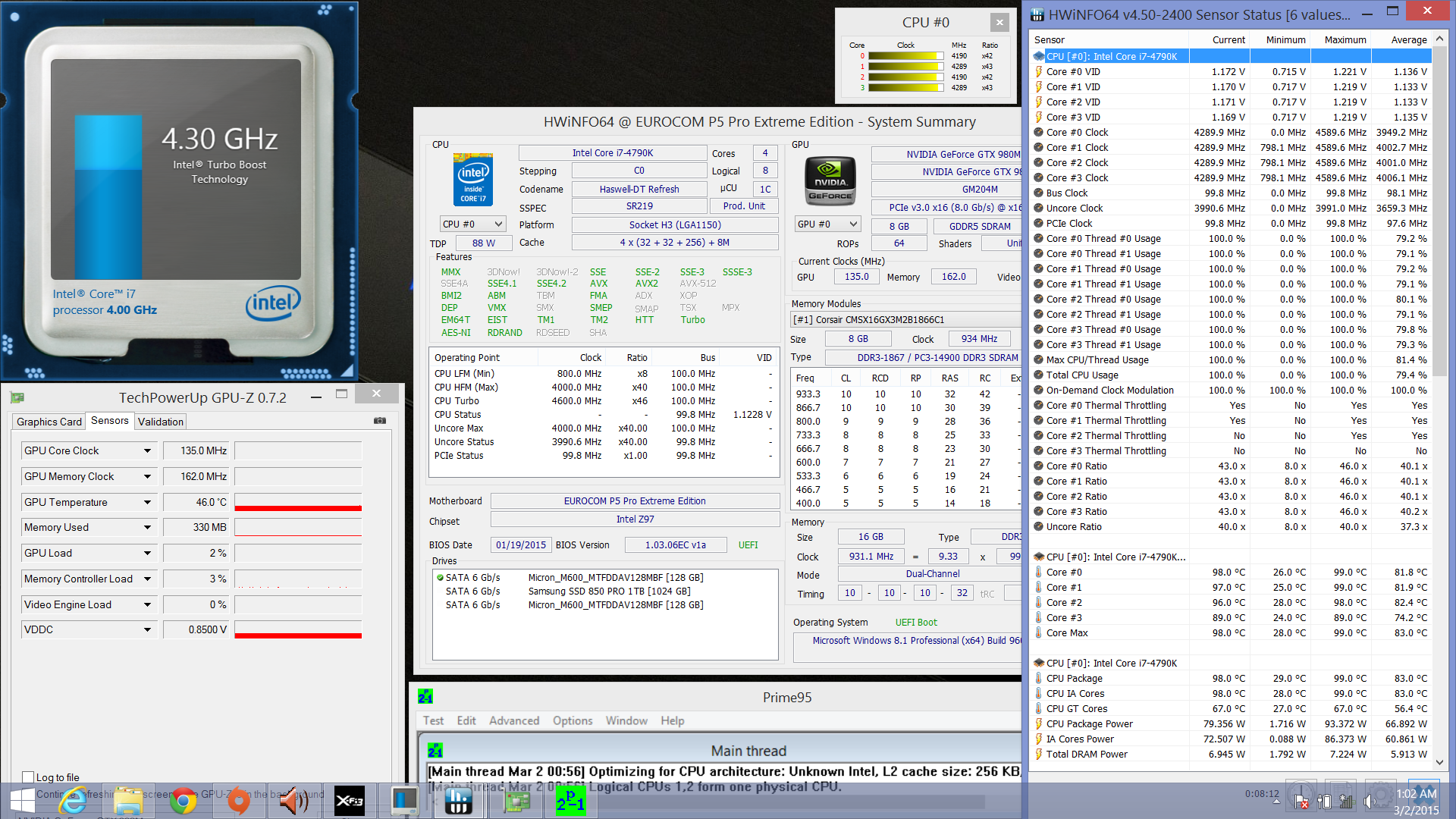Viewport: 1456px width, 819px height.
Task: Show hidden system tray icons
Action: click(1276, 802)
